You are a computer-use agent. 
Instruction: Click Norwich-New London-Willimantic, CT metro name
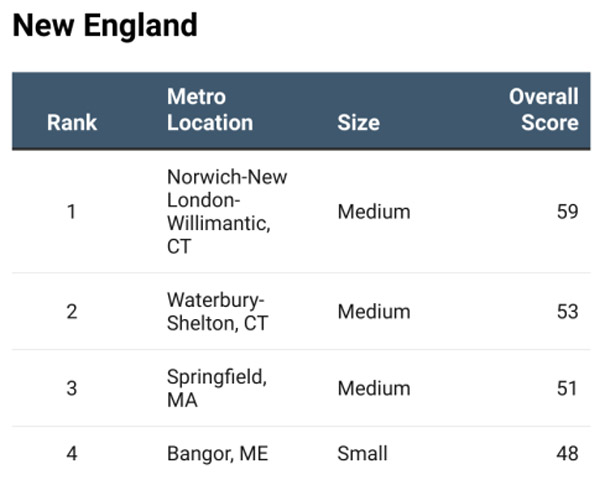227,211
